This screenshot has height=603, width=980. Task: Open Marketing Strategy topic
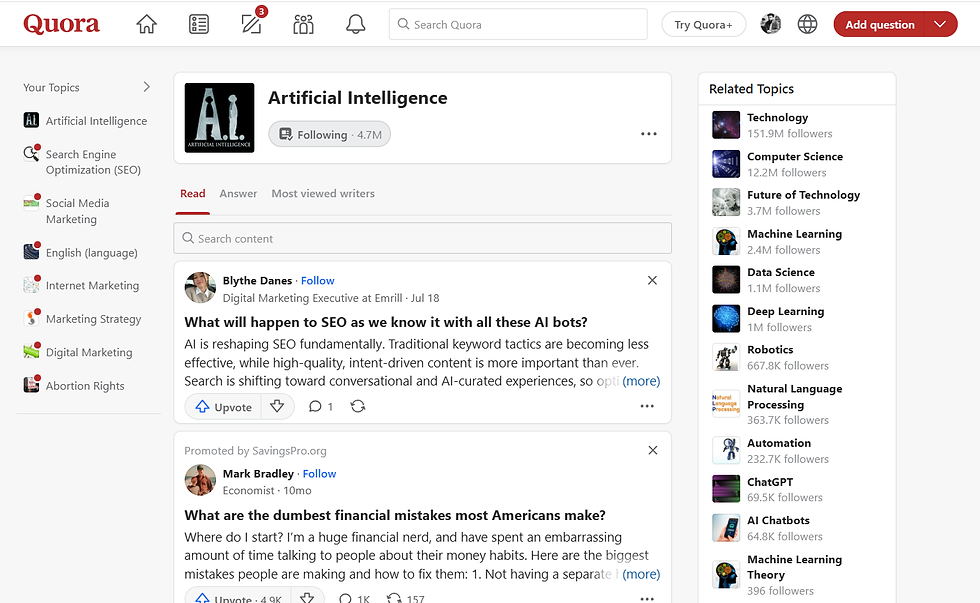[x=82, y=319]
